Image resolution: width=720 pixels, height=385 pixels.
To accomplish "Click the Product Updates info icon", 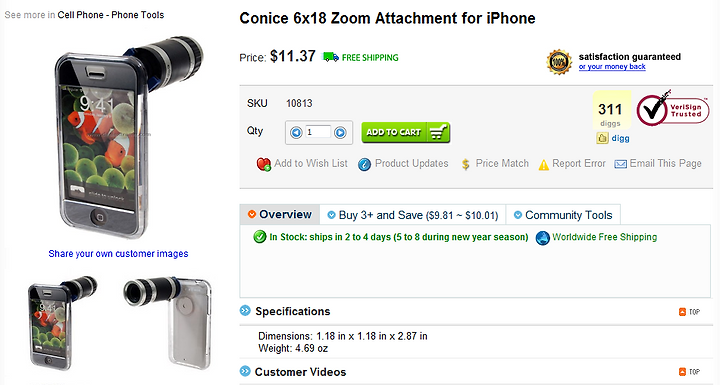I will 365,164.
